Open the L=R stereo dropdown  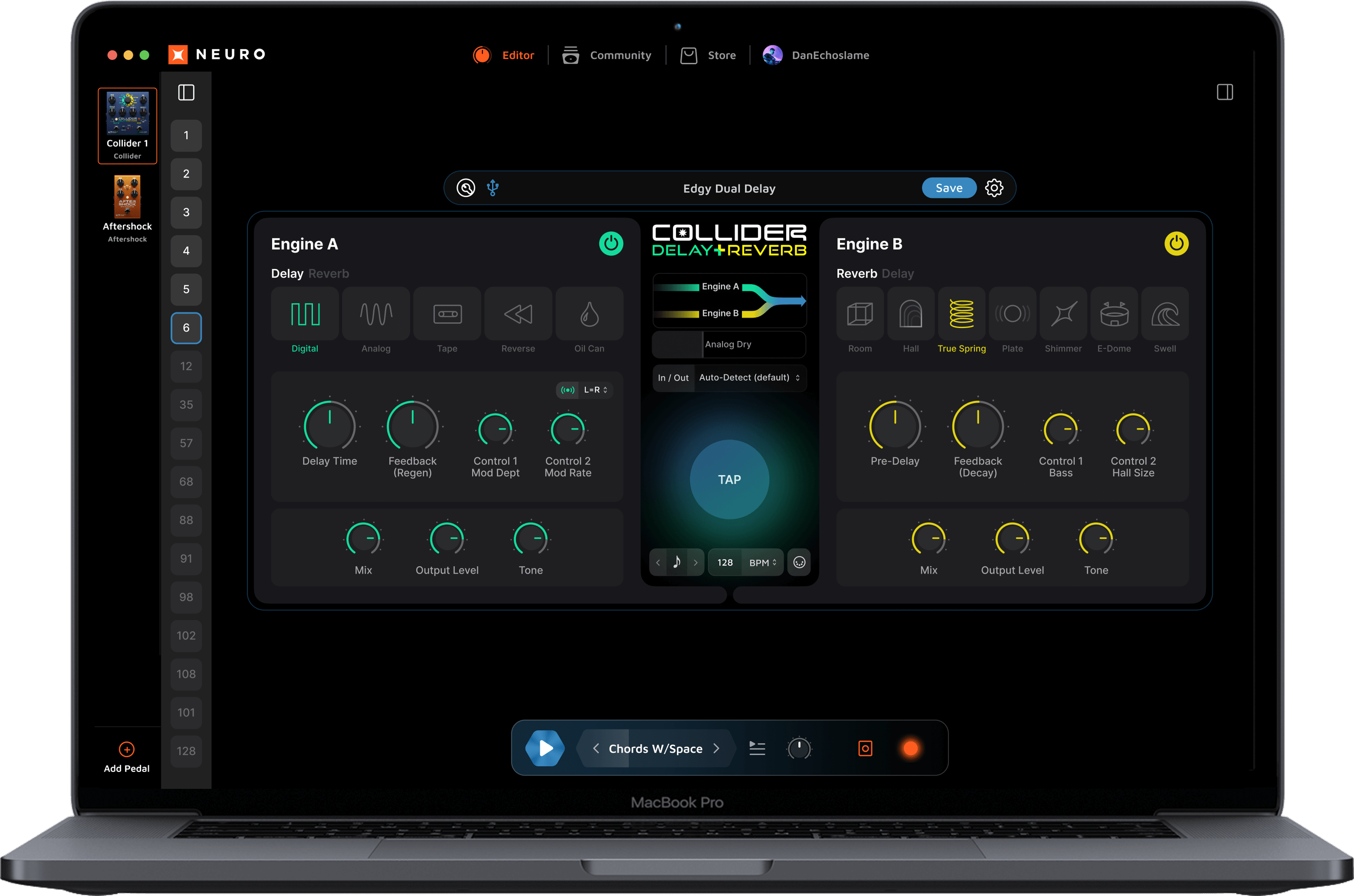pos(595,390)
